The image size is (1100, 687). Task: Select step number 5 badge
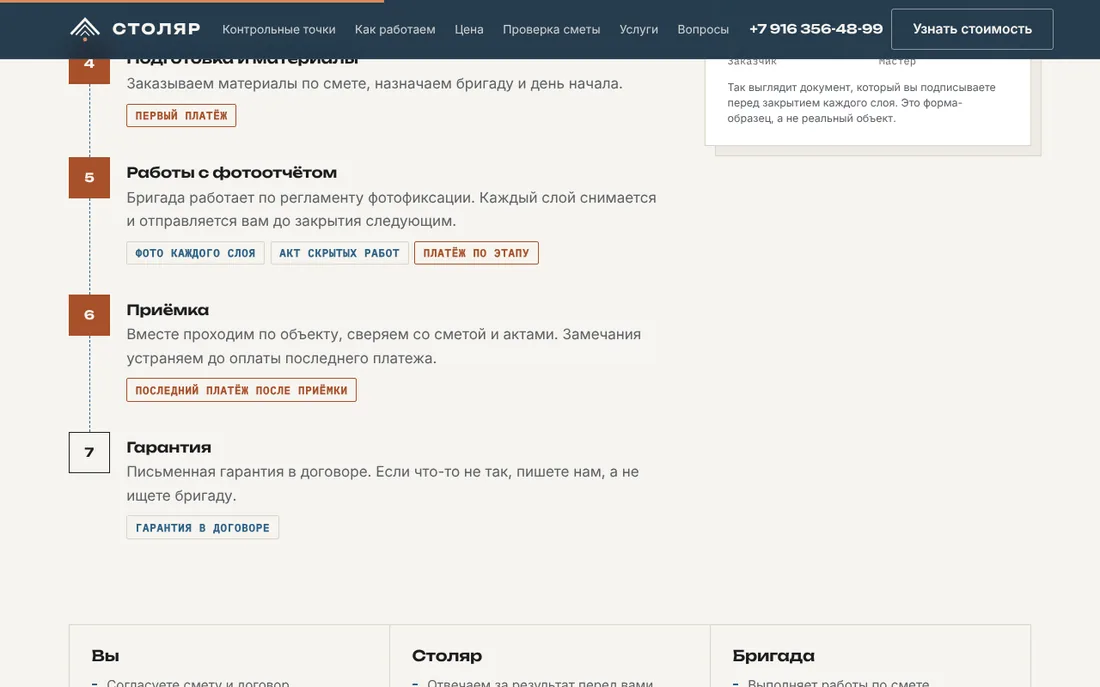click(89, 178)
